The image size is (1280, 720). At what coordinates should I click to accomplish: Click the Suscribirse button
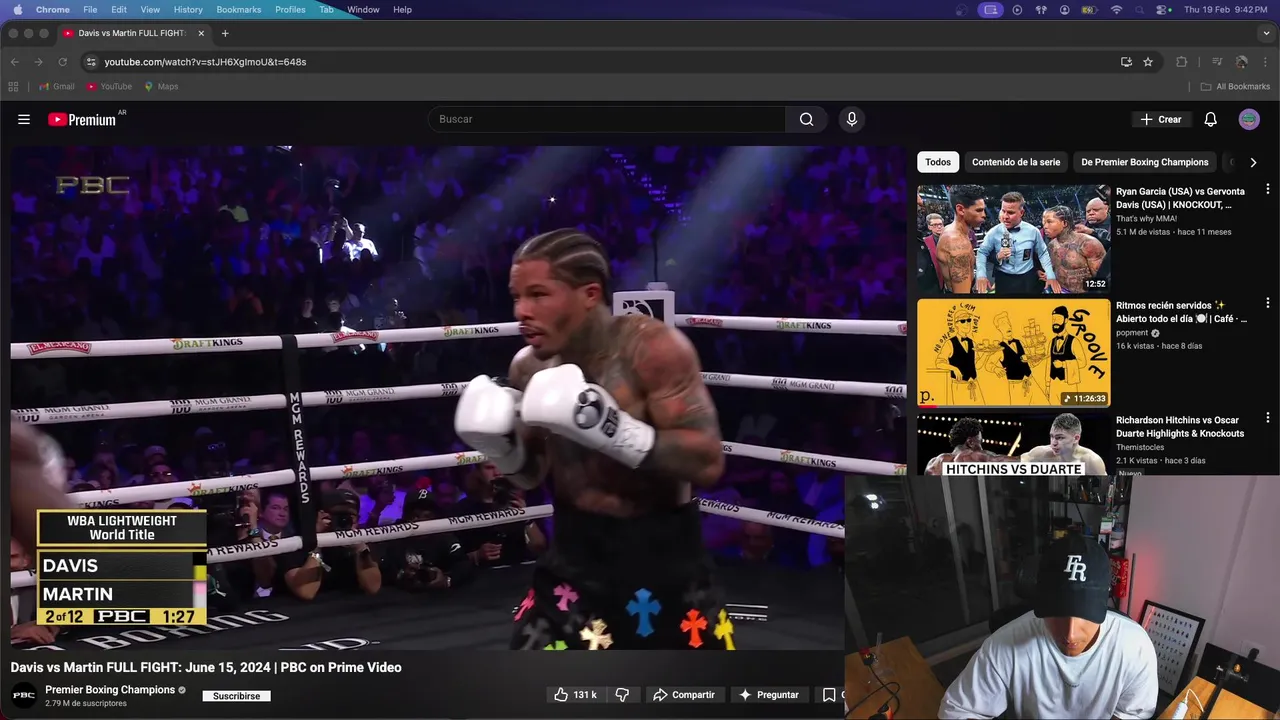(236, 696)
